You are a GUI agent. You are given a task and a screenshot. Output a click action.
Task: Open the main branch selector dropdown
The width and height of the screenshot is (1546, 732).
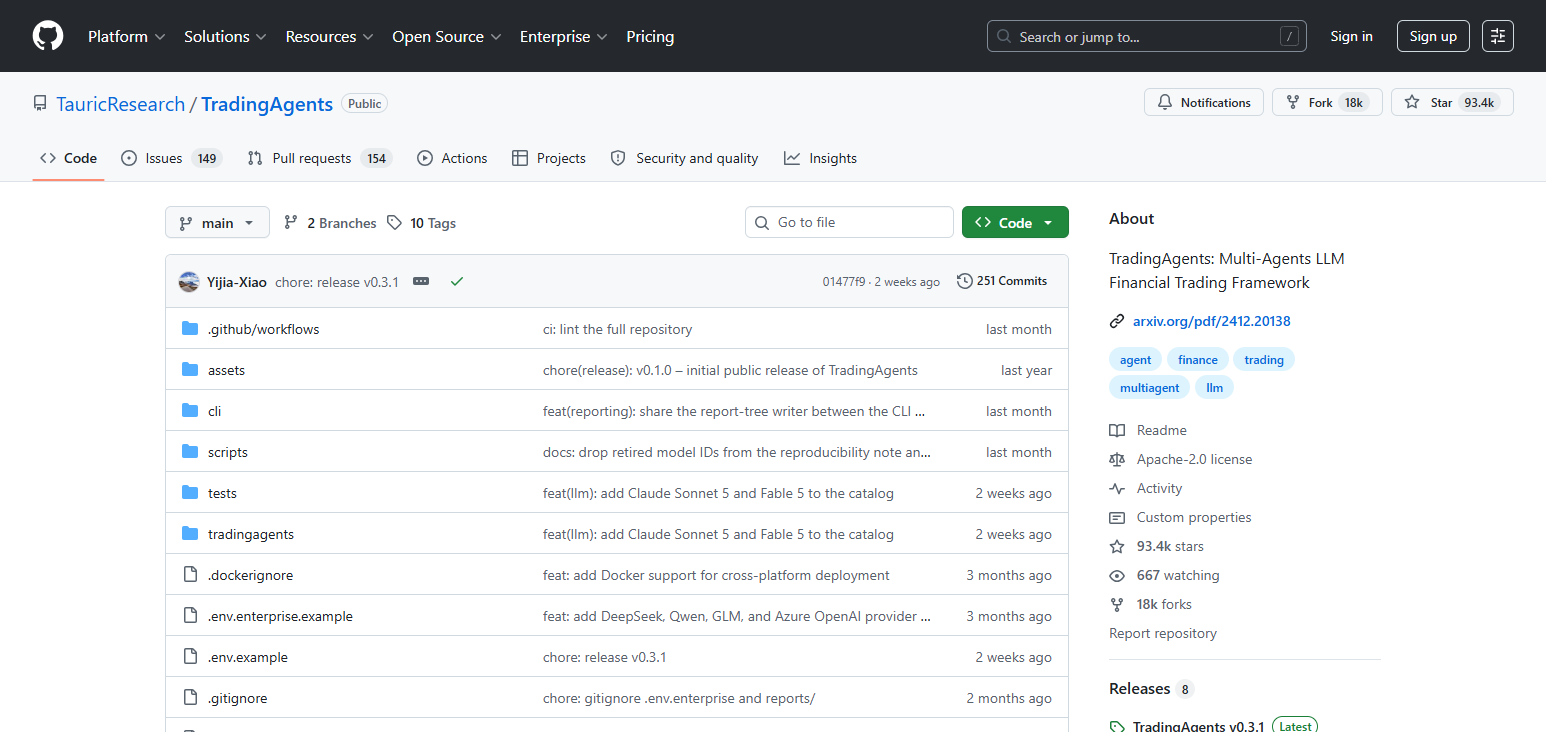click(217, 223)
